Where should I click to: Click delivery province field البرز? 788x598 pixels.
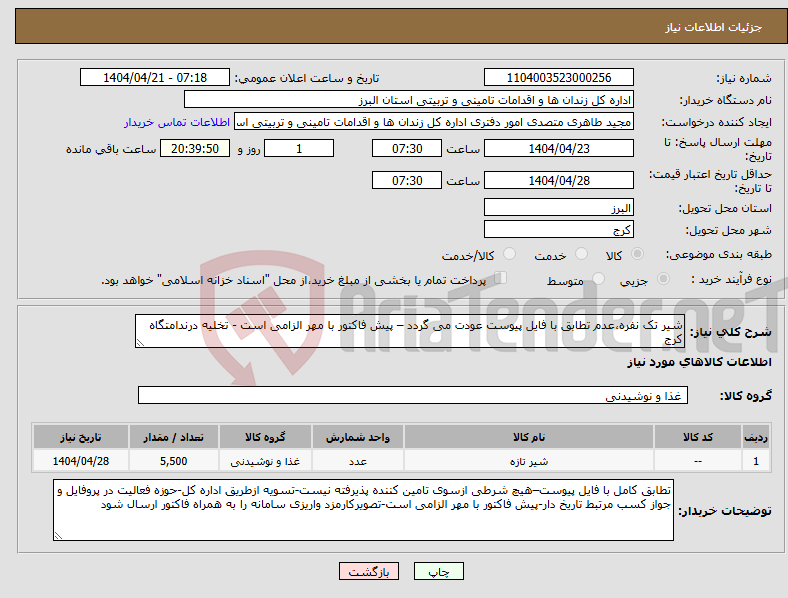tap(558, 207)
